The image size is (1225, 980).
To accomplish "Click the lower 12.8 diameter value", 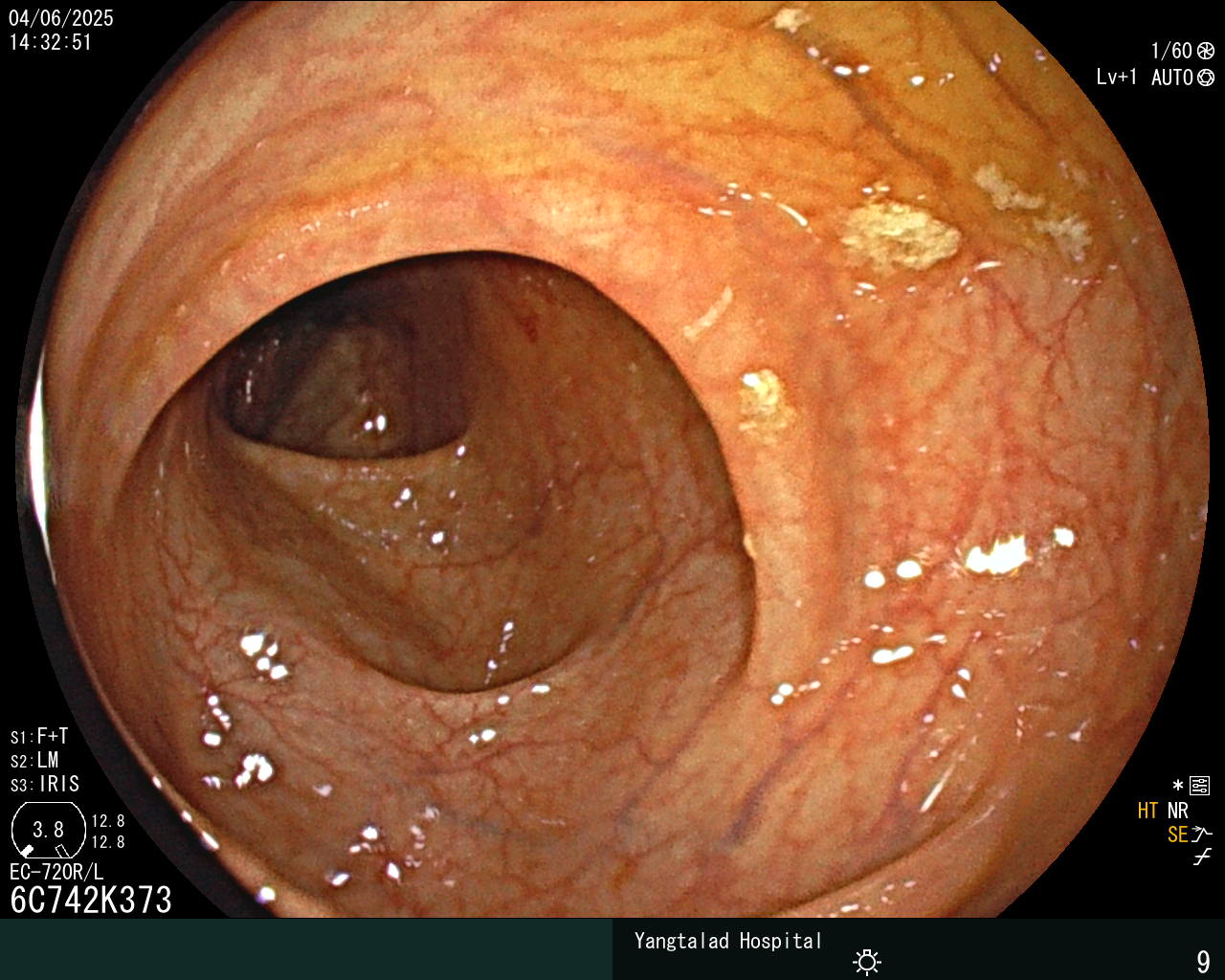I will click(108, 842).
